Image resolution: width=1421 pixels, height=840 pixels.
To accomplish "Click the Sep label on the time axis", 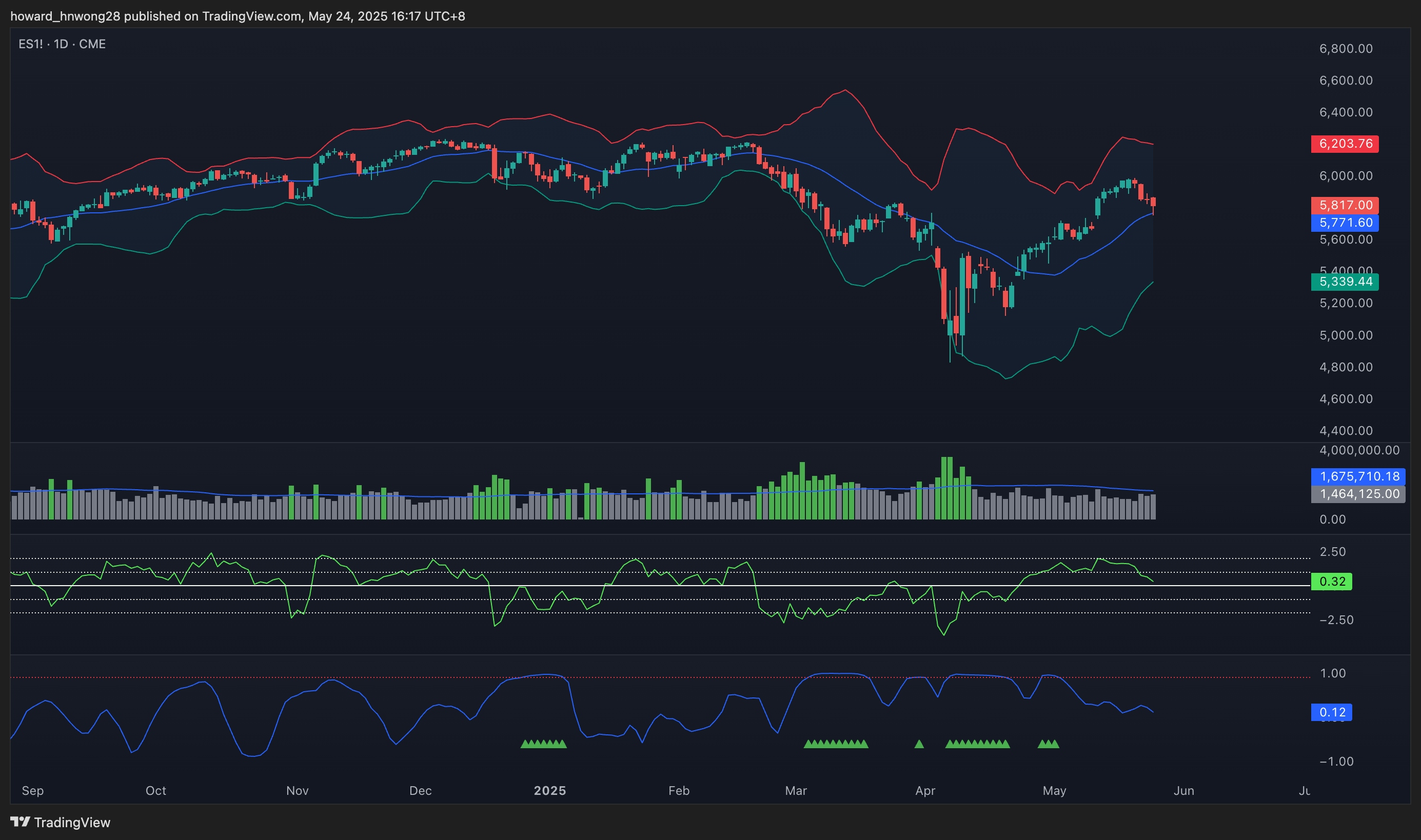I will coord(32,791).
